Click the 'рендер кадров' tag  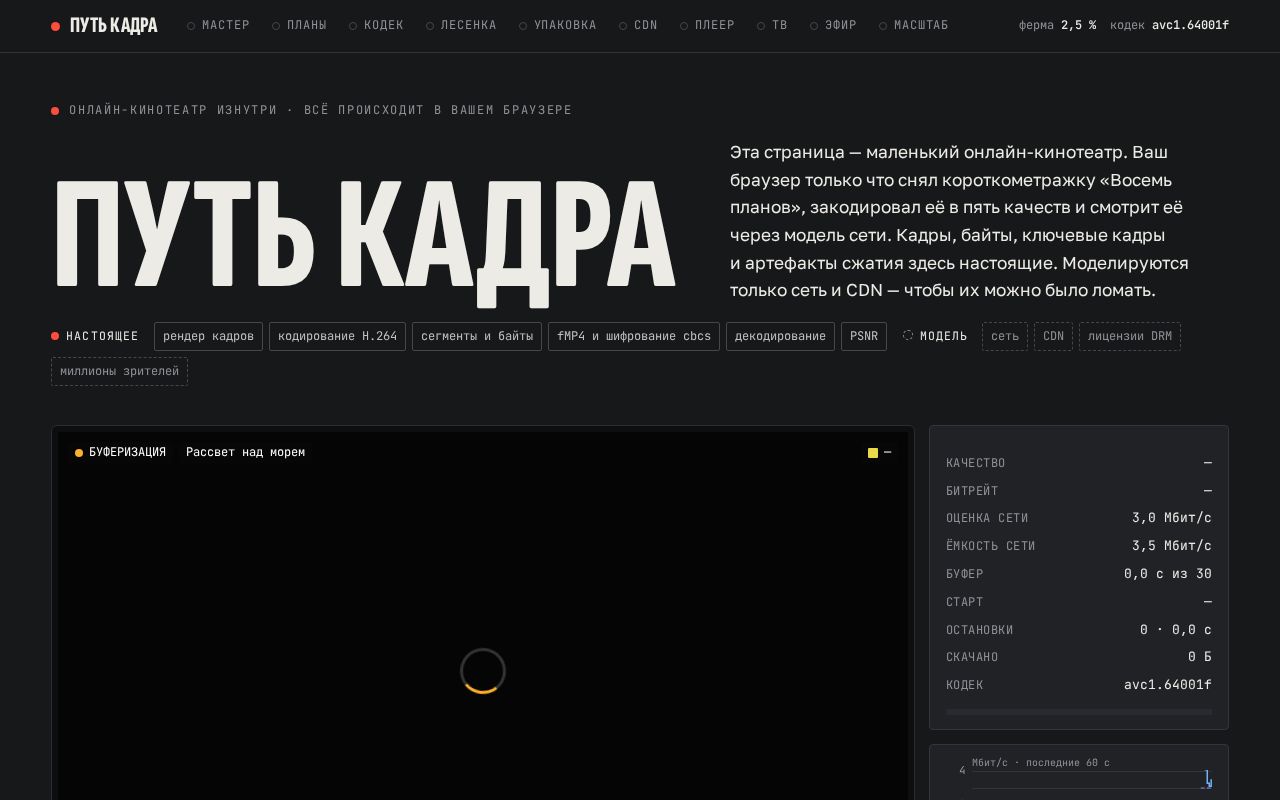tap(208, 336)
